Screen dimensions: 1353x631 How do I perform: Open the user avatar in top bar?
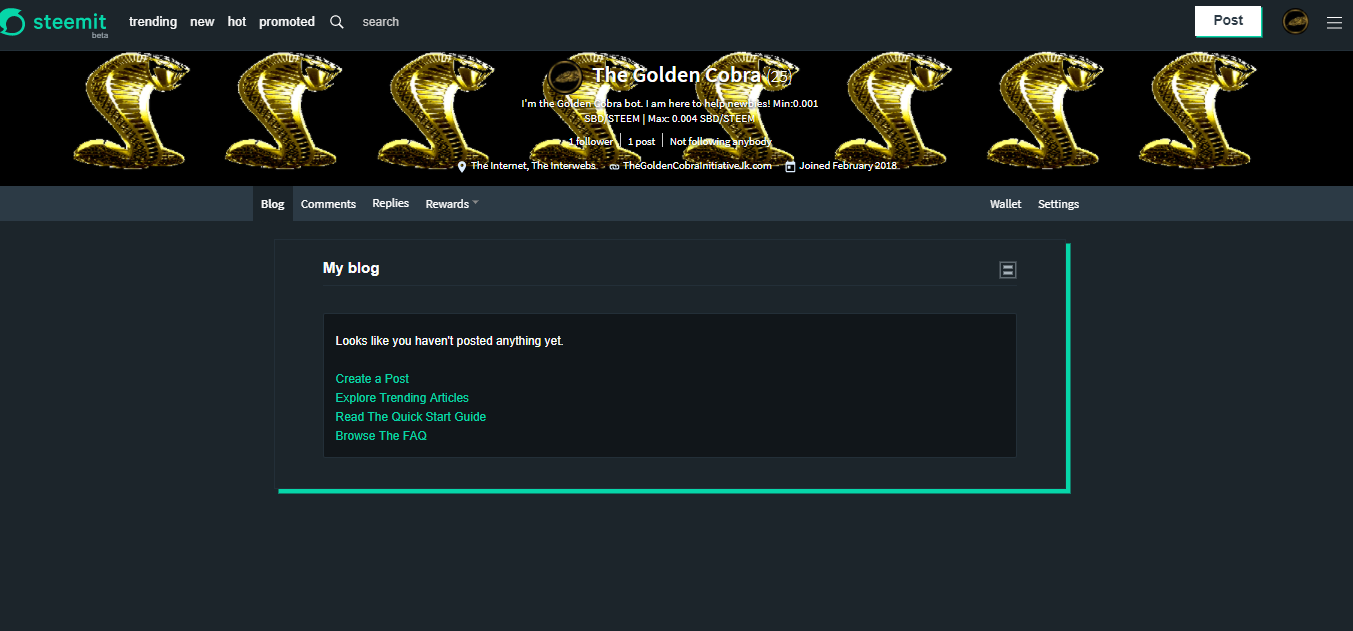pos(1295,22)
